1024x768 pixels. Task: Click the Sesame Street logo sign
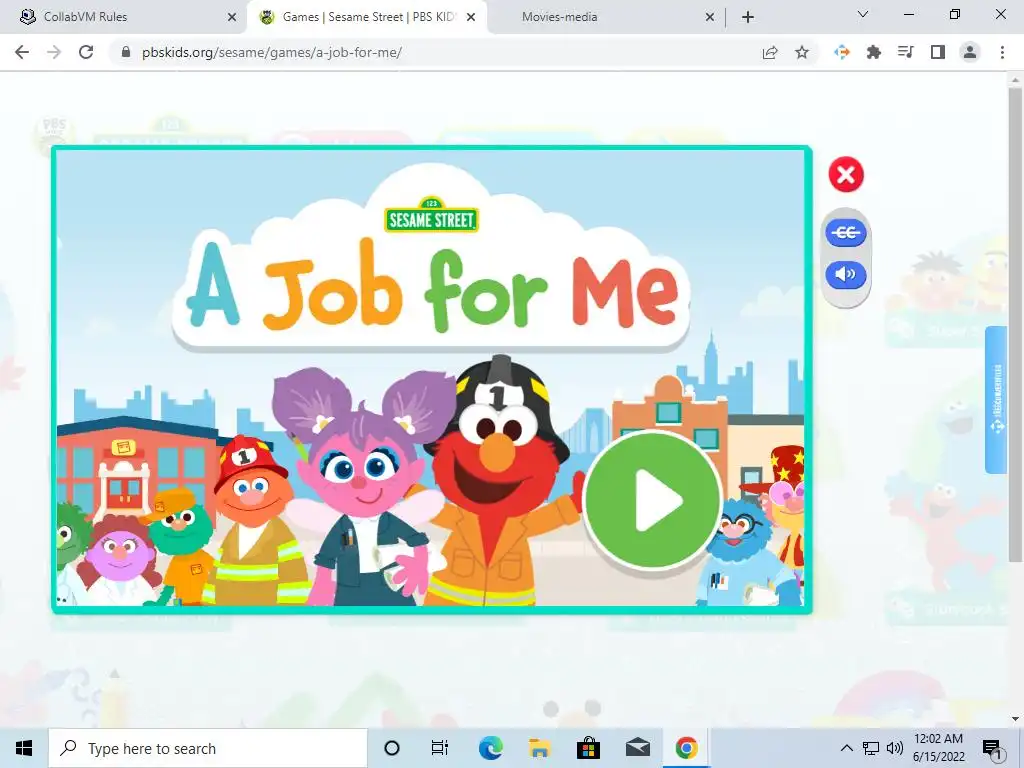431,215
